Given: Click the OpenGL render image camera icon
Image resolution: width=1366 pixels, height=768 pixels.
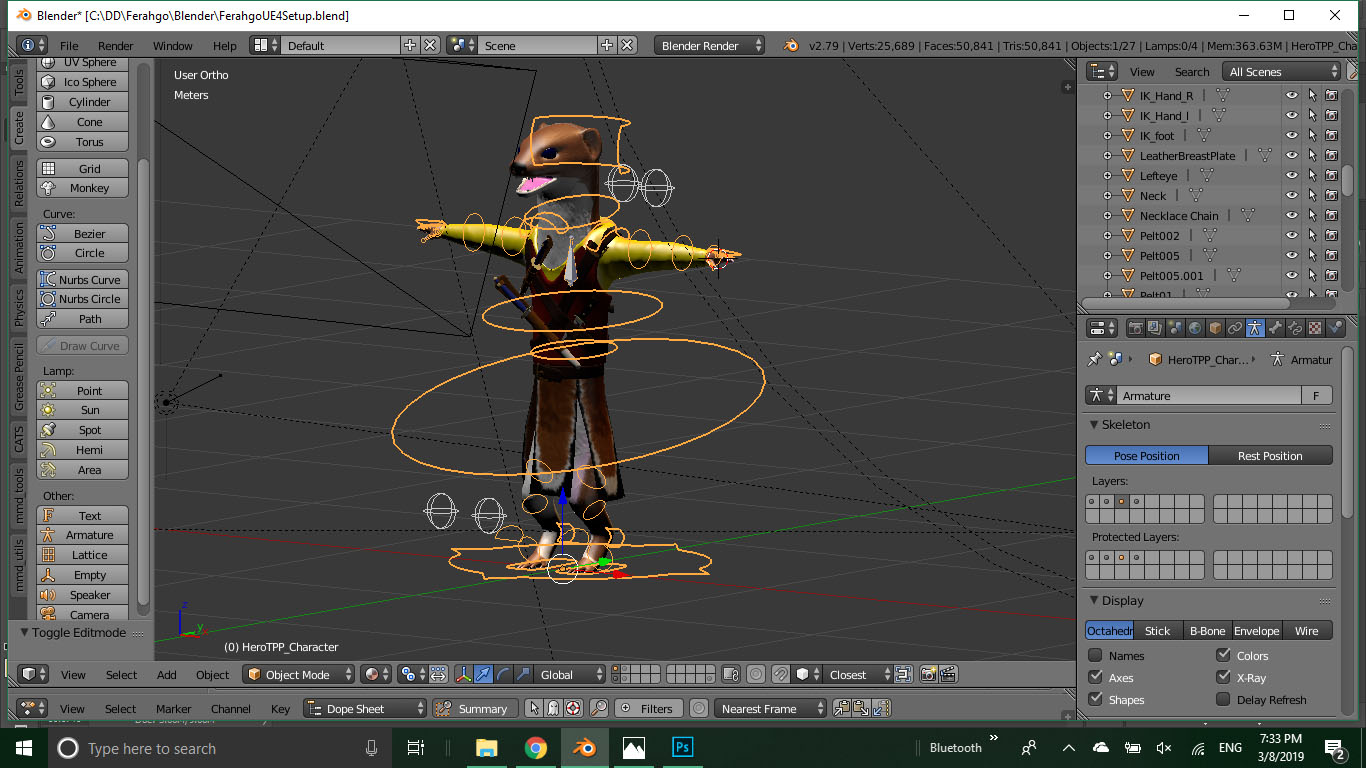Looking at the screenshot, I should 929,675.
